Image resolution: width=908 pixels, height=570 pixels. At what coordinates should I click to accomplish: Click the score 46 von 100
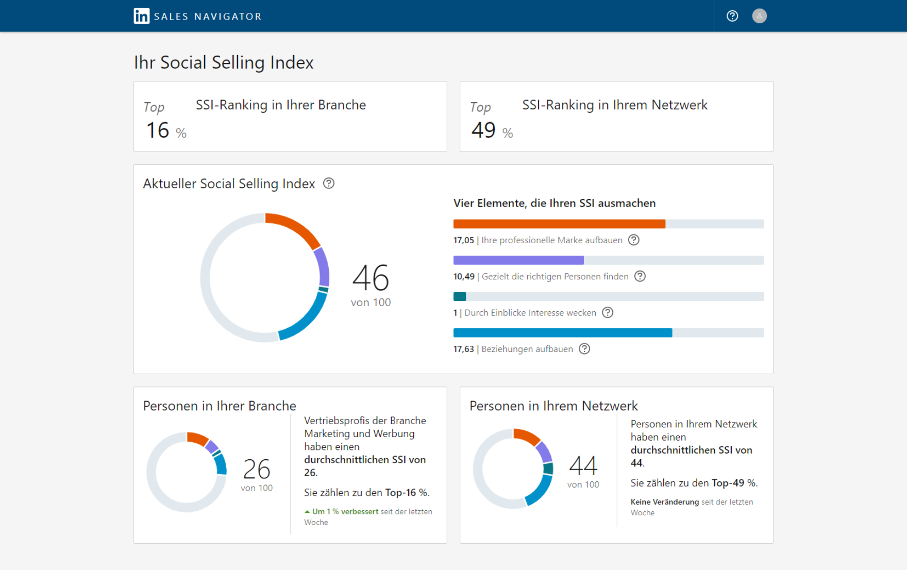(x=371, y=286)
